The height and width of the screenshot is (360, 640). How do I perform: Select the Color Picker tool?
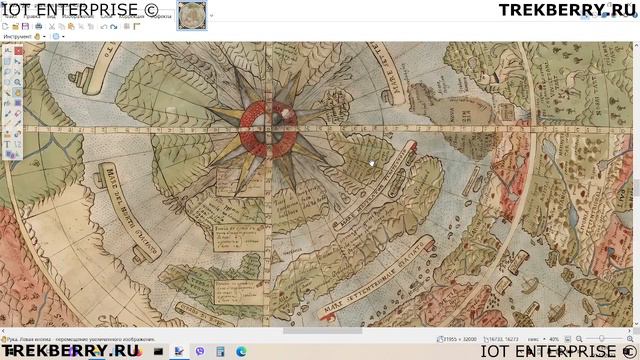coord(18,124)
